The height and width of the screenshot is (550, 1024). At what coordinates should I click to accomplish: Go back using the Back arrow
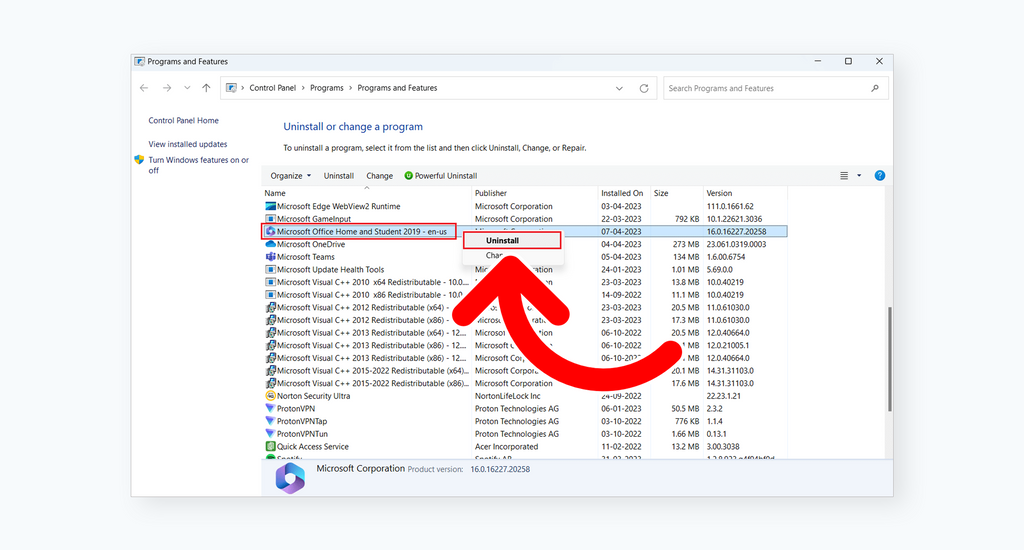tap(144, 88)
